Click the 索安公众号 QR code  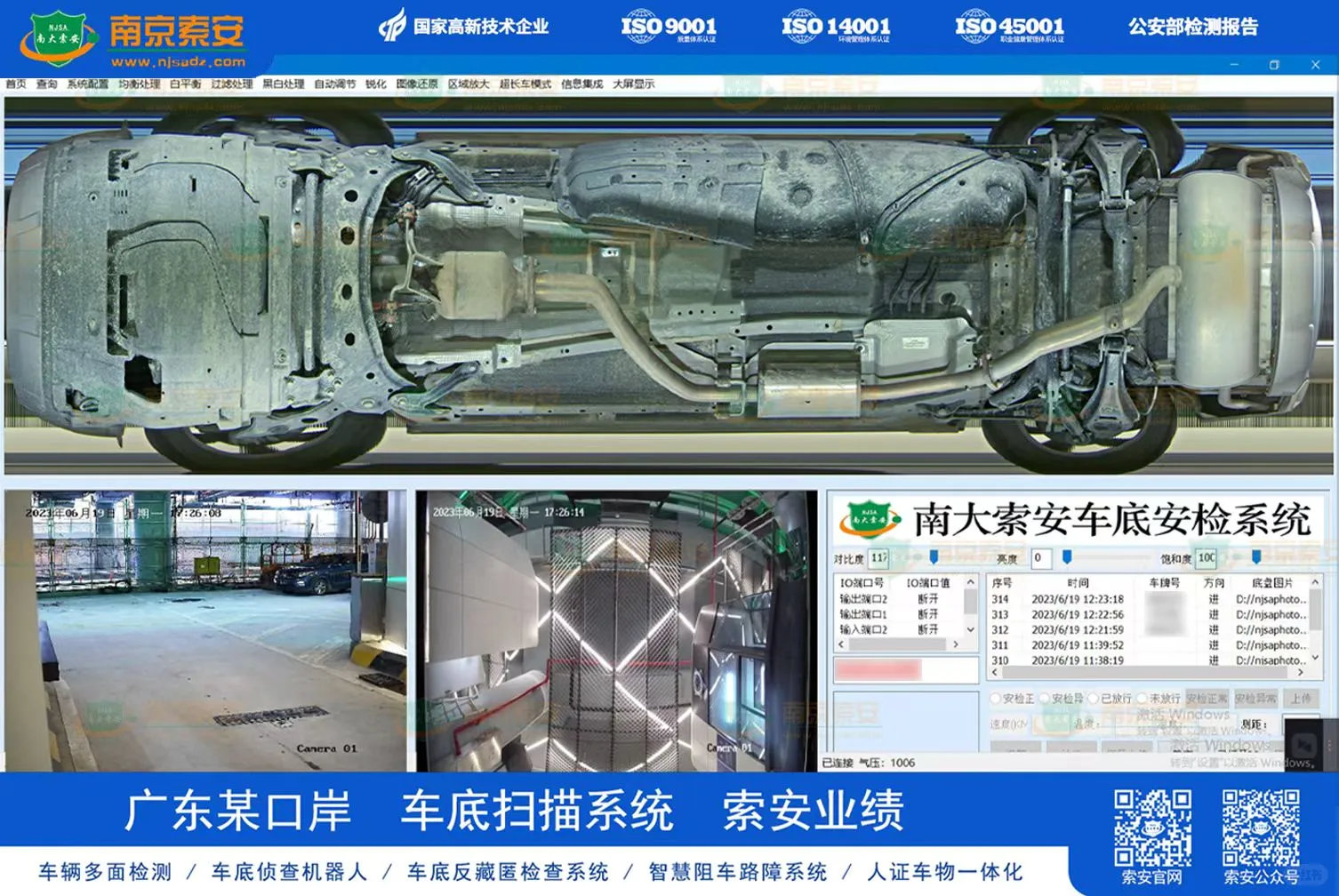point(1261,828)
